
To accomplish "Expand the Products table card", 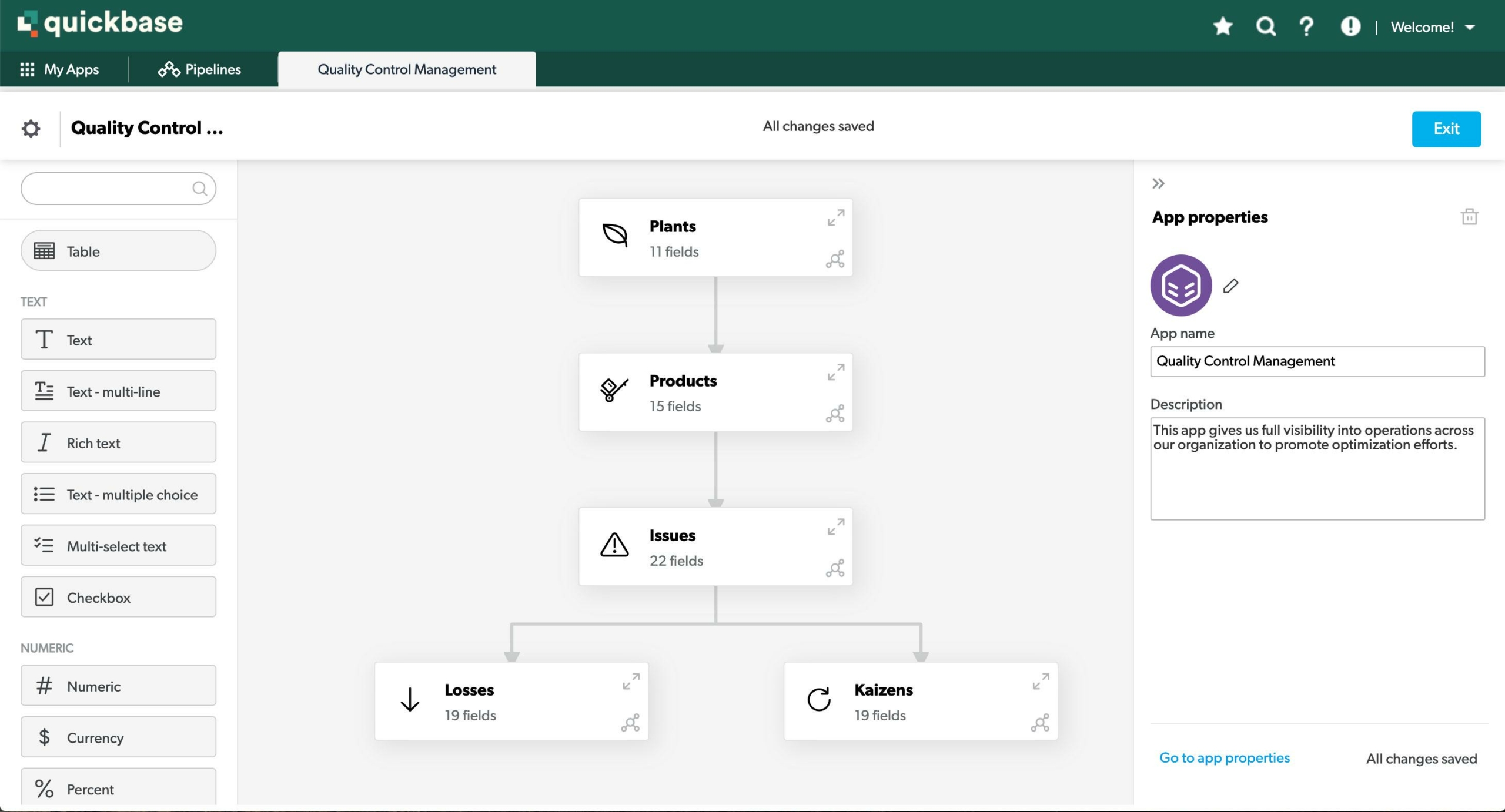I will click(x=835, y=373).
